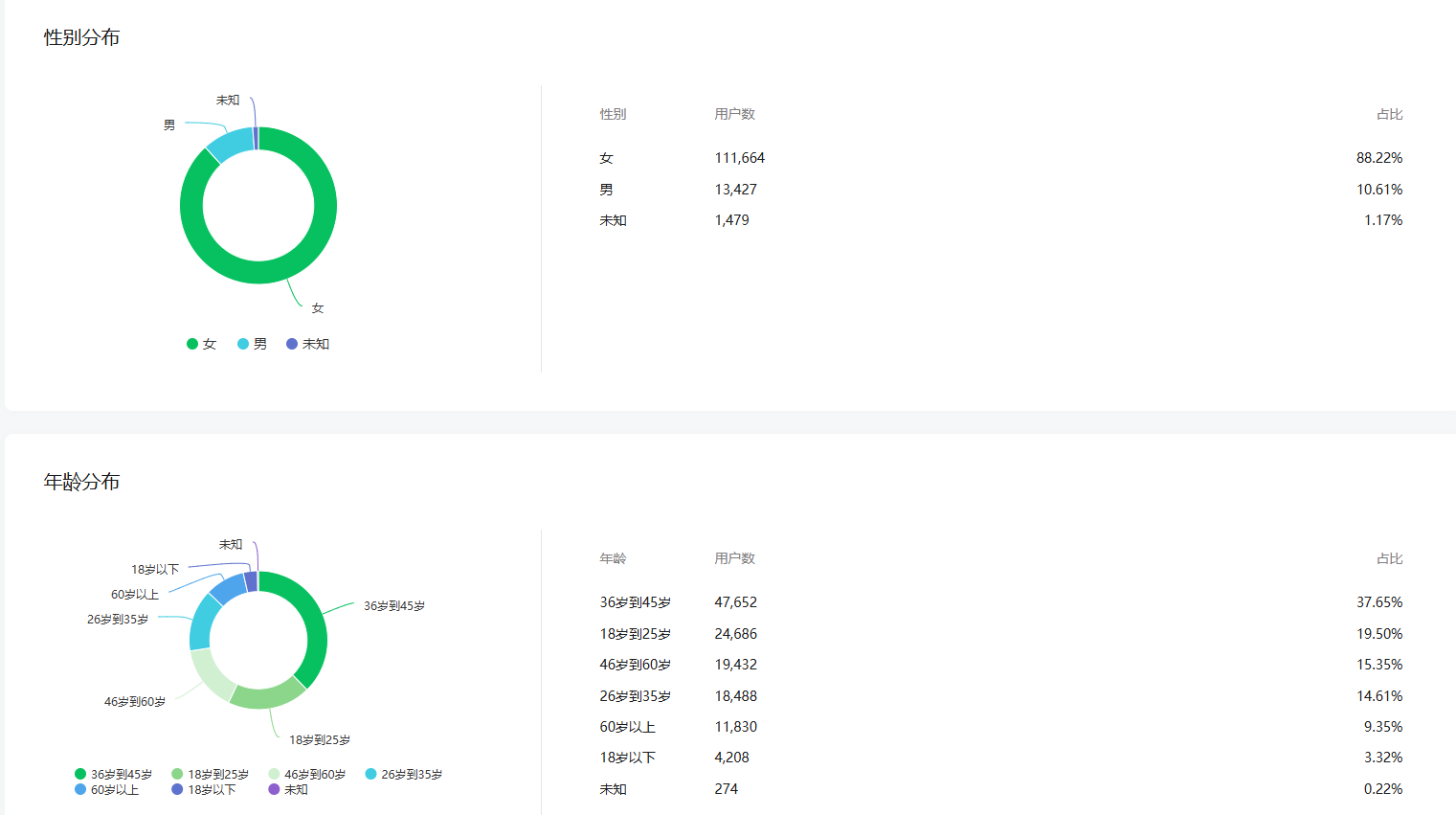
Task: Click 用户数 column header in gender table
Action: point(734,114)
